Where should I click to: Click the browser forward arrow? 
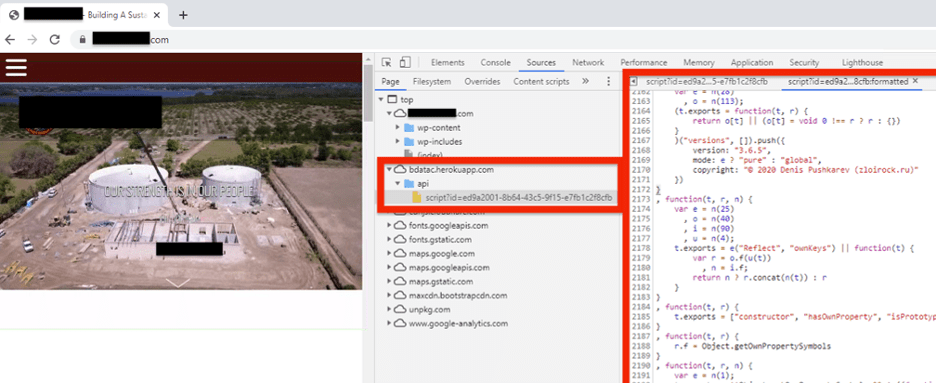click(x=32, y=40)
